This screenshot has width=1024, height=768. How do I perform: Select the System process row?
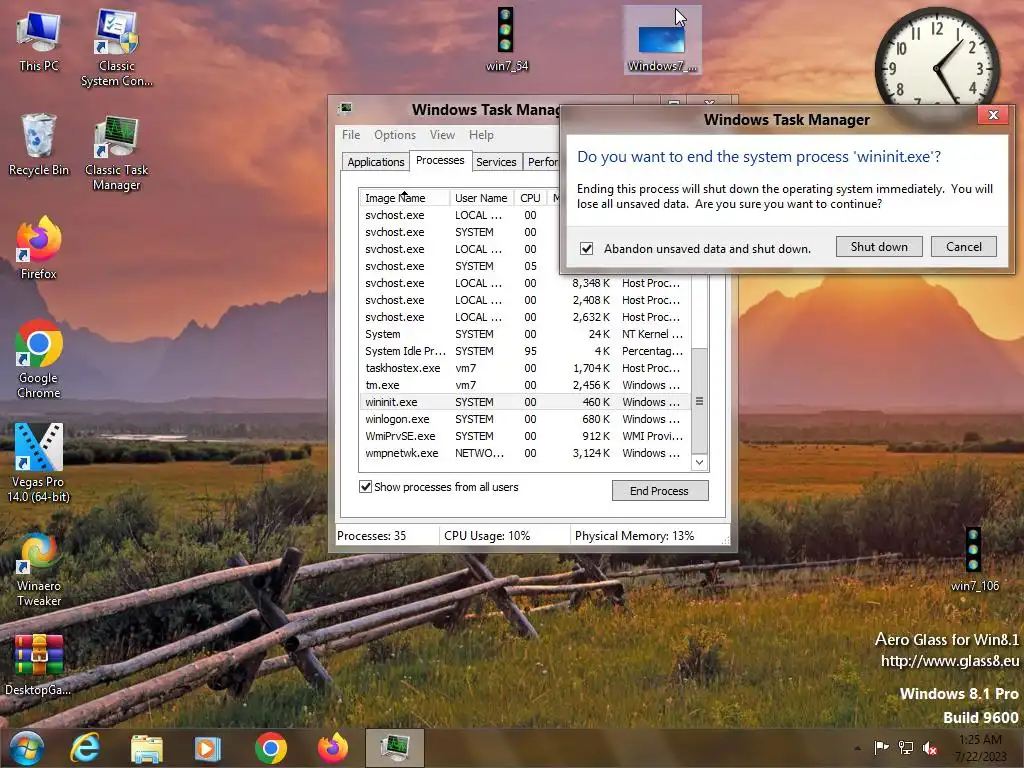pos(524,334)
